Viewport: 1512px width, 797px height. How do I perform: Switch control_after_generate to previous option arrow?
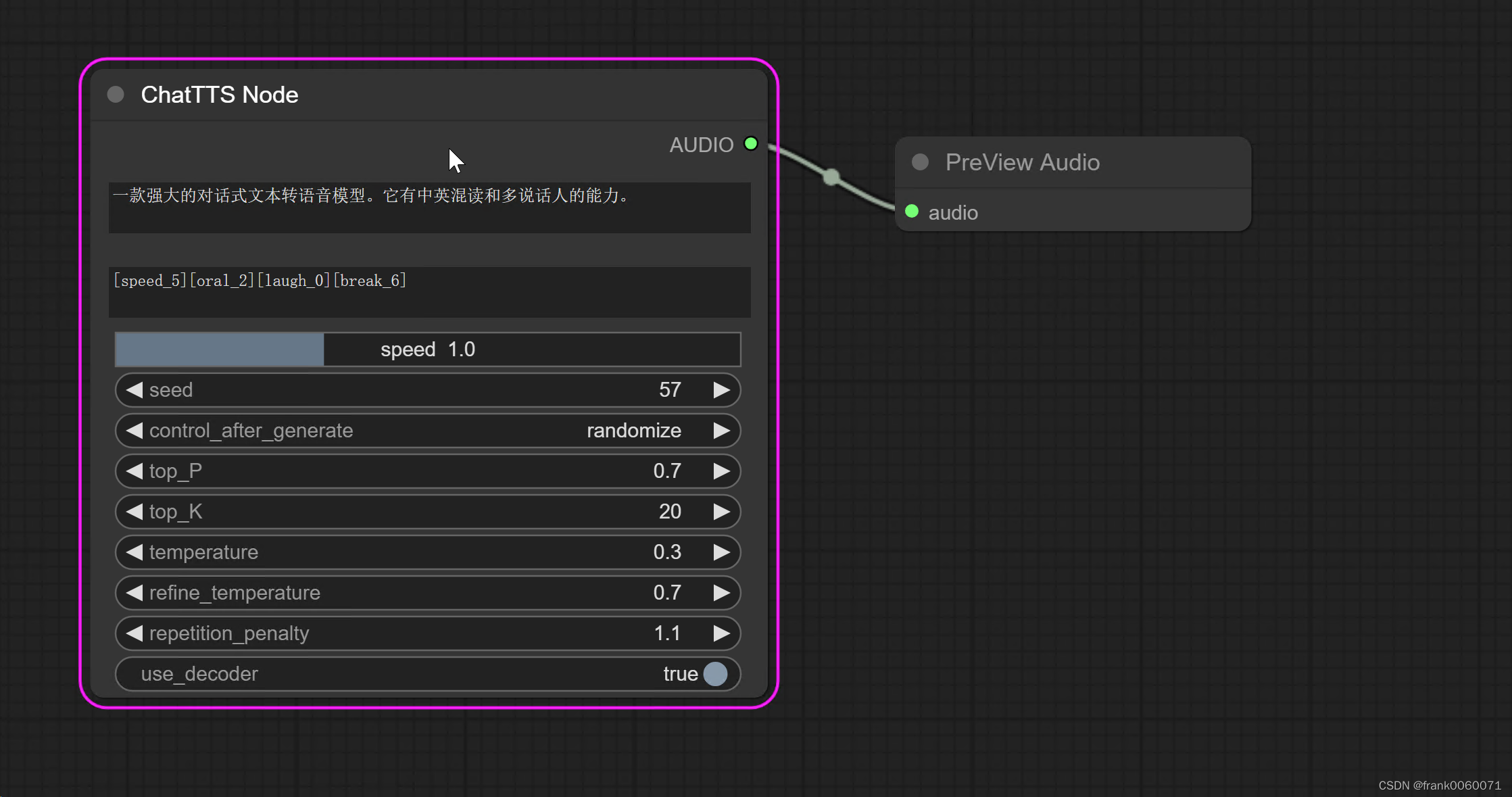[134, 431]
